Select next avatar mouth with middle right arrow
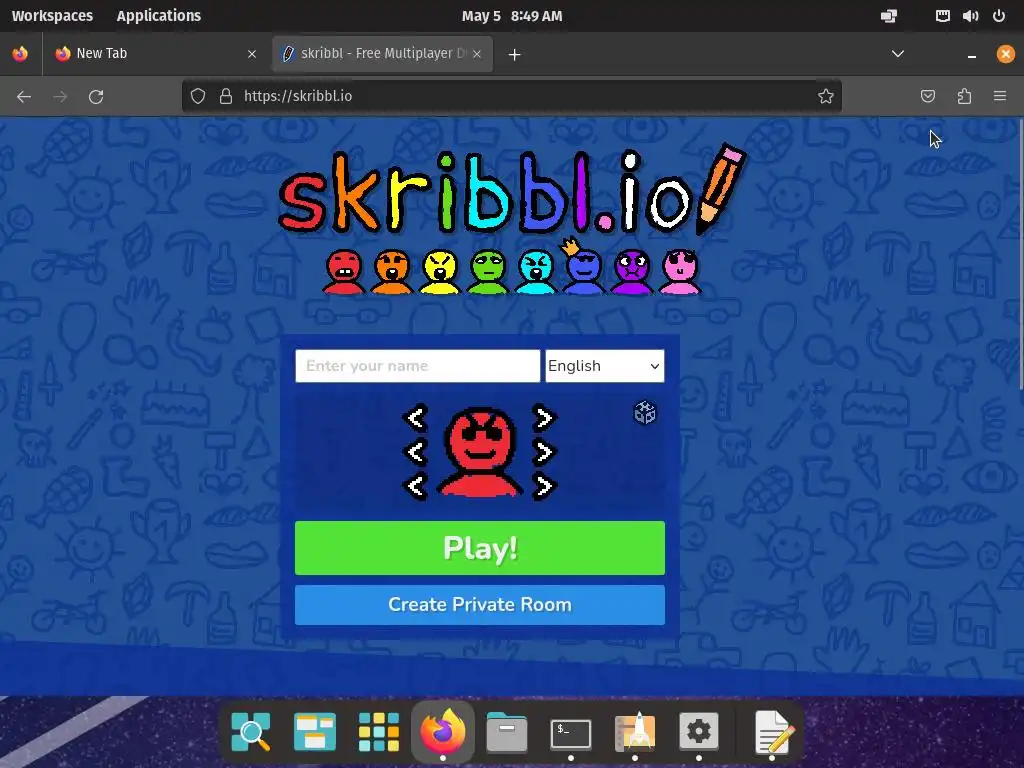 point(543,452)
